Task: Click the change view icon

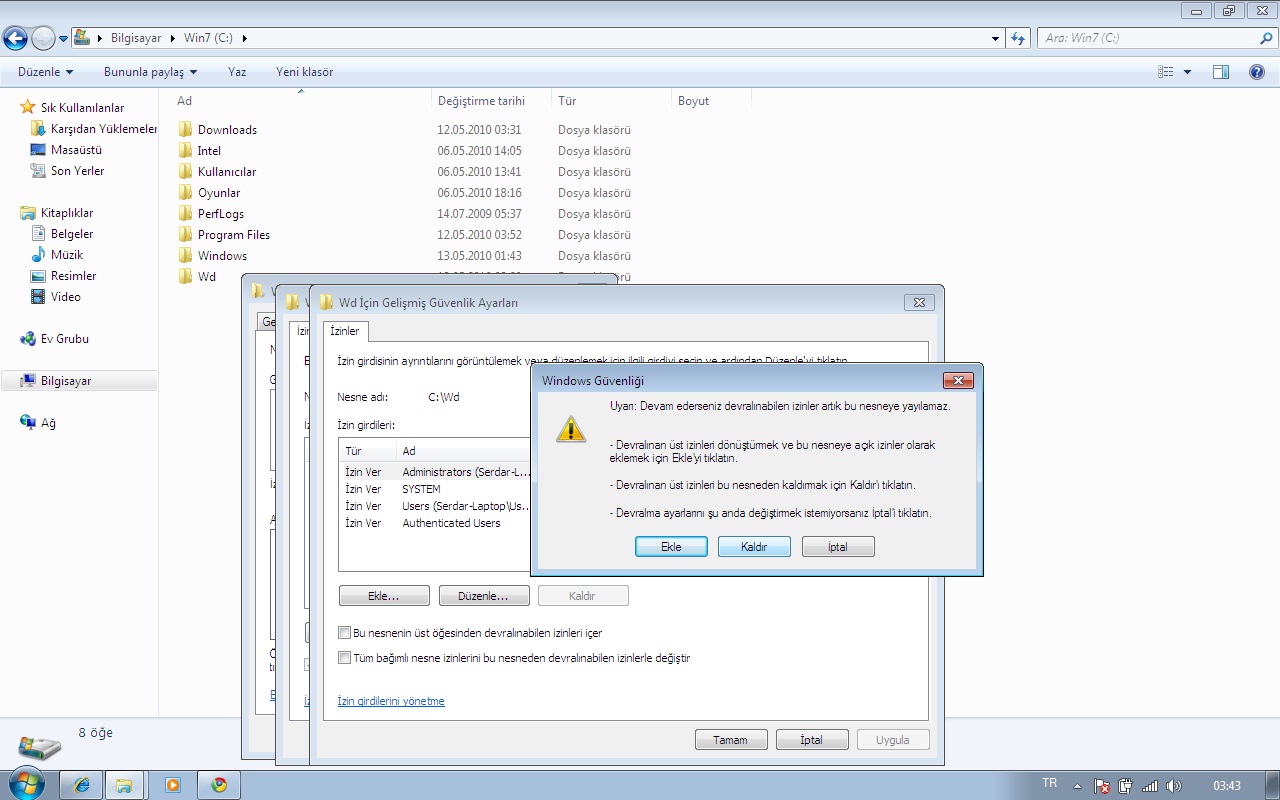Action: click(x=1165, y=72)
